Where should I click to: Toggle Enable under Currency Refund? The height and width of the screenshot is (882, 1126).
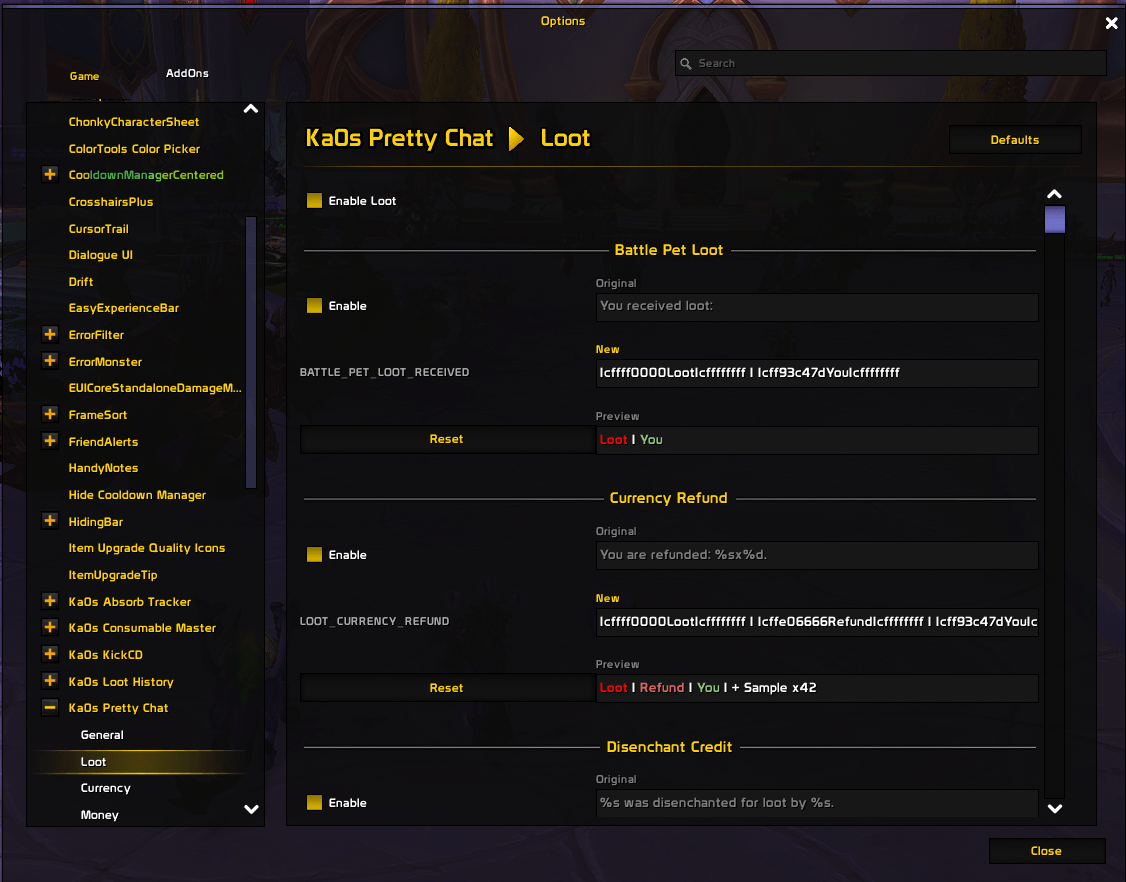pos(315,554)
